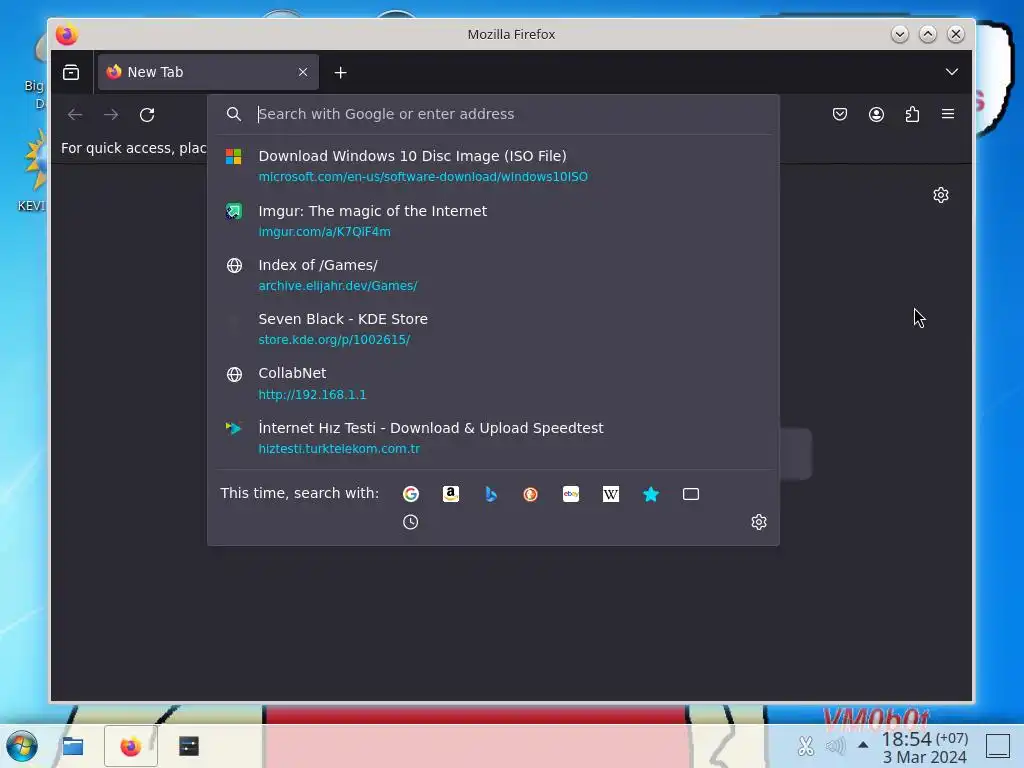Screen dimensions: 1024x768
Task: Open the Firefox account menu
Action: tap(876, 115)
